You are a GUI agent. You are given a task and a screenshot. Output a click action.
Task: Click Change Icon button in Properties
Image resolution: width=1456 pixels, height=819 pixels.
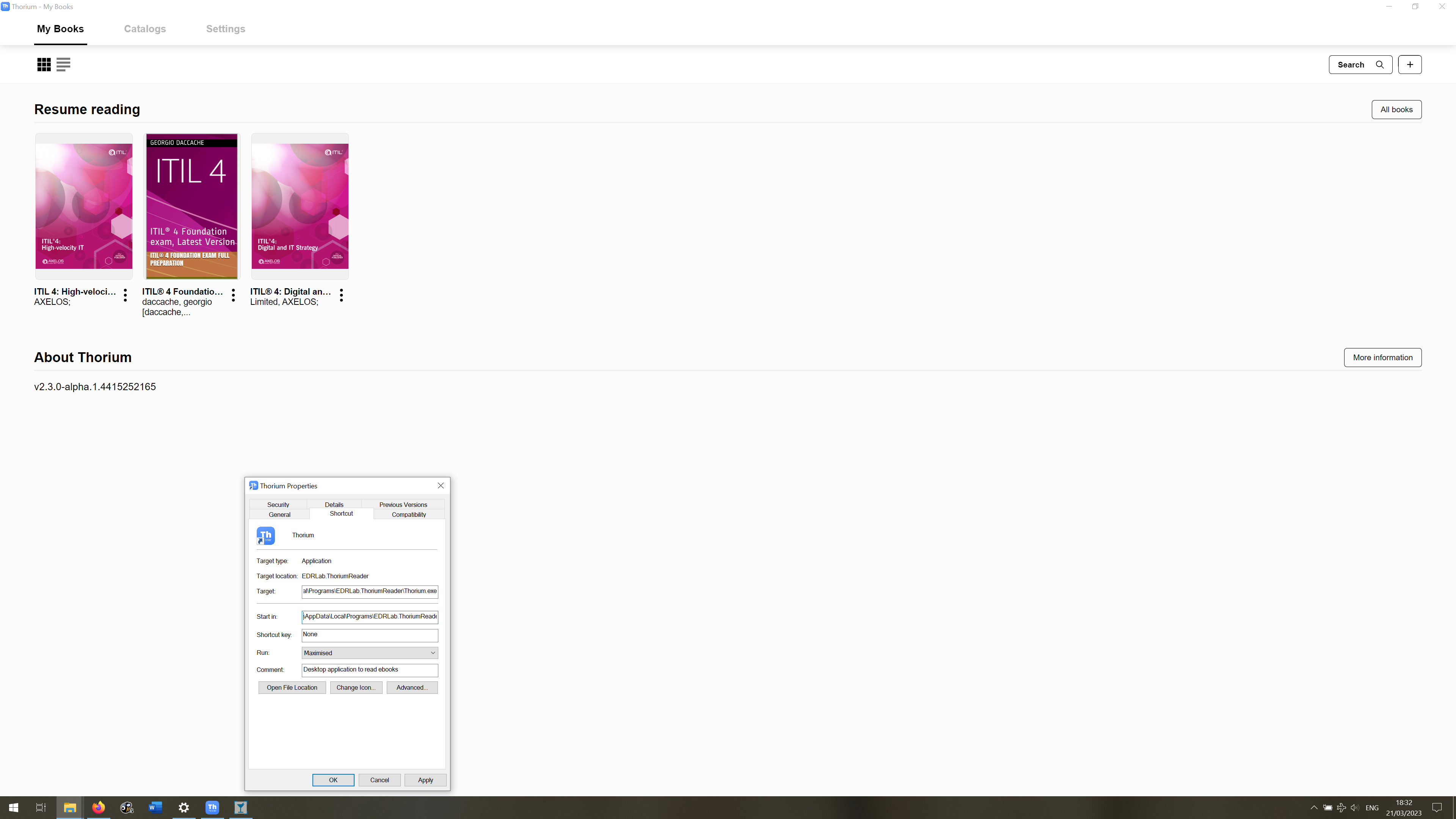click(356, 687)
